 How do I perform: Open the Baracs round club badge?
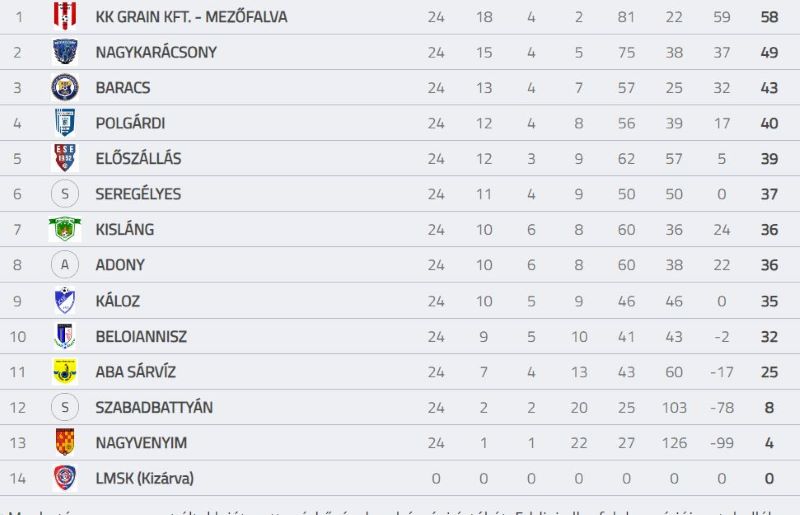click(x=65, y=87)
